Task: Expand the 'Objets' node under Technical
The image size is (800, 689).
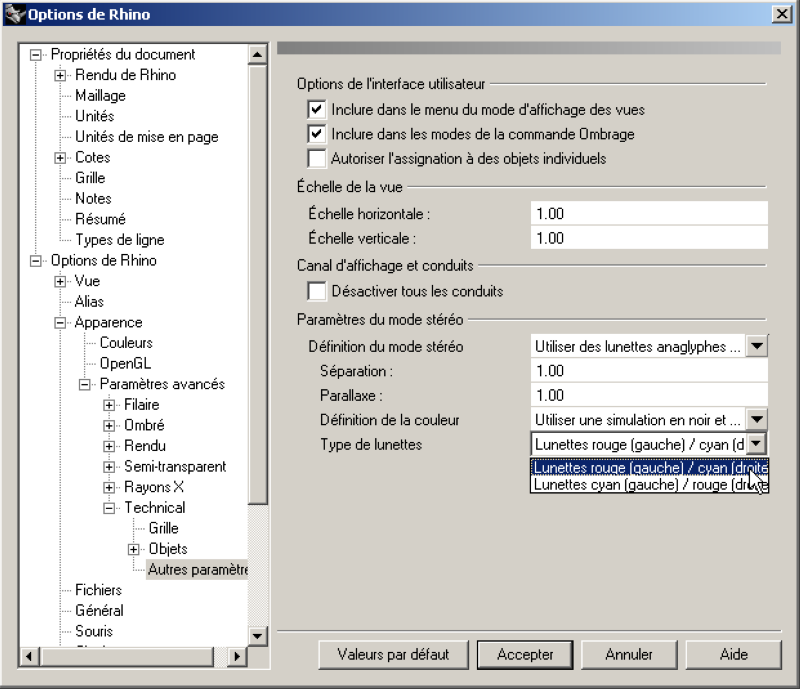Action: [133, 549]
